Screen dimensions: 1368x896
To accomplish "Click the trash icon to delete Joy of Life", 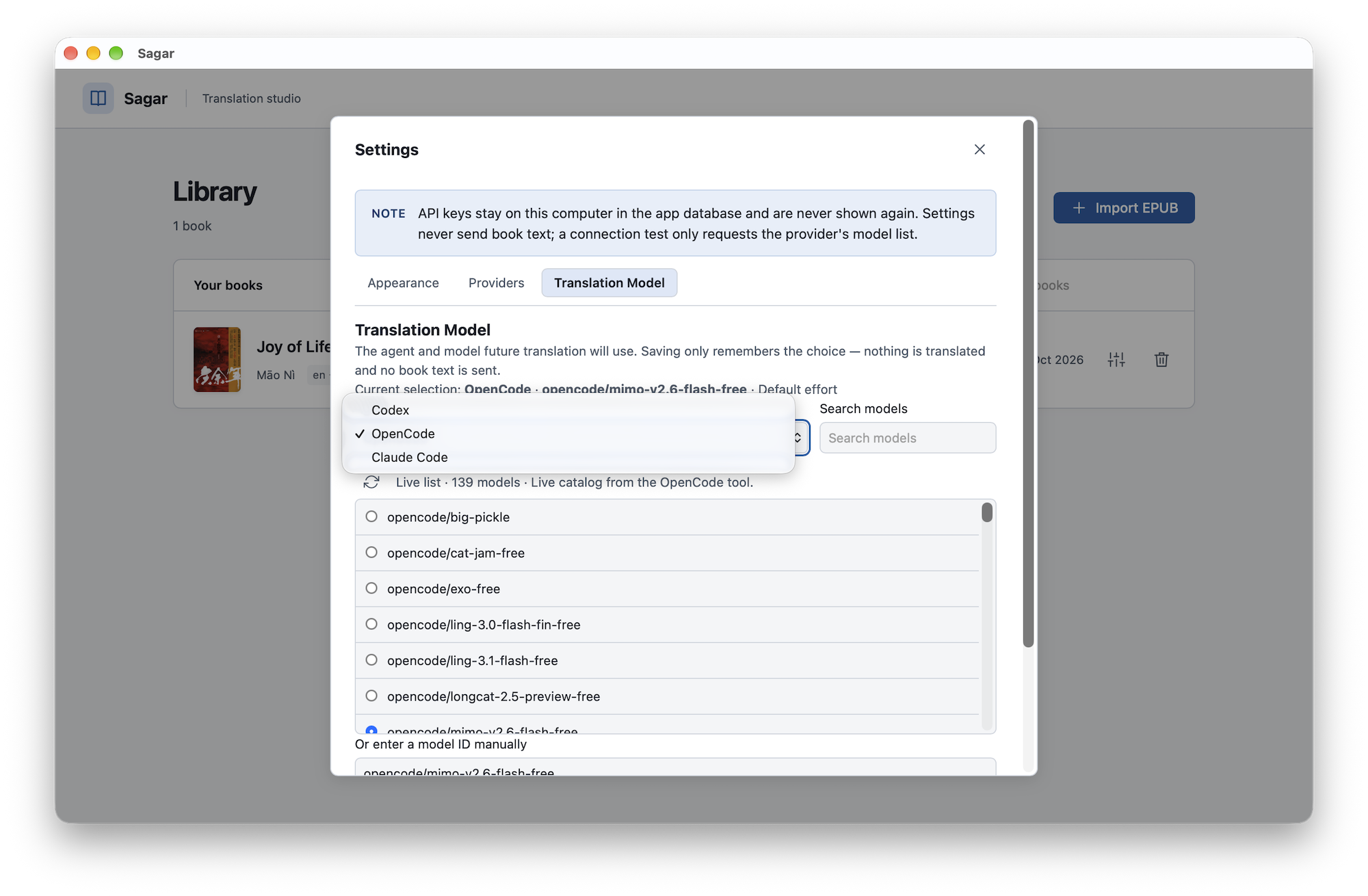I will pos(1161,360).
